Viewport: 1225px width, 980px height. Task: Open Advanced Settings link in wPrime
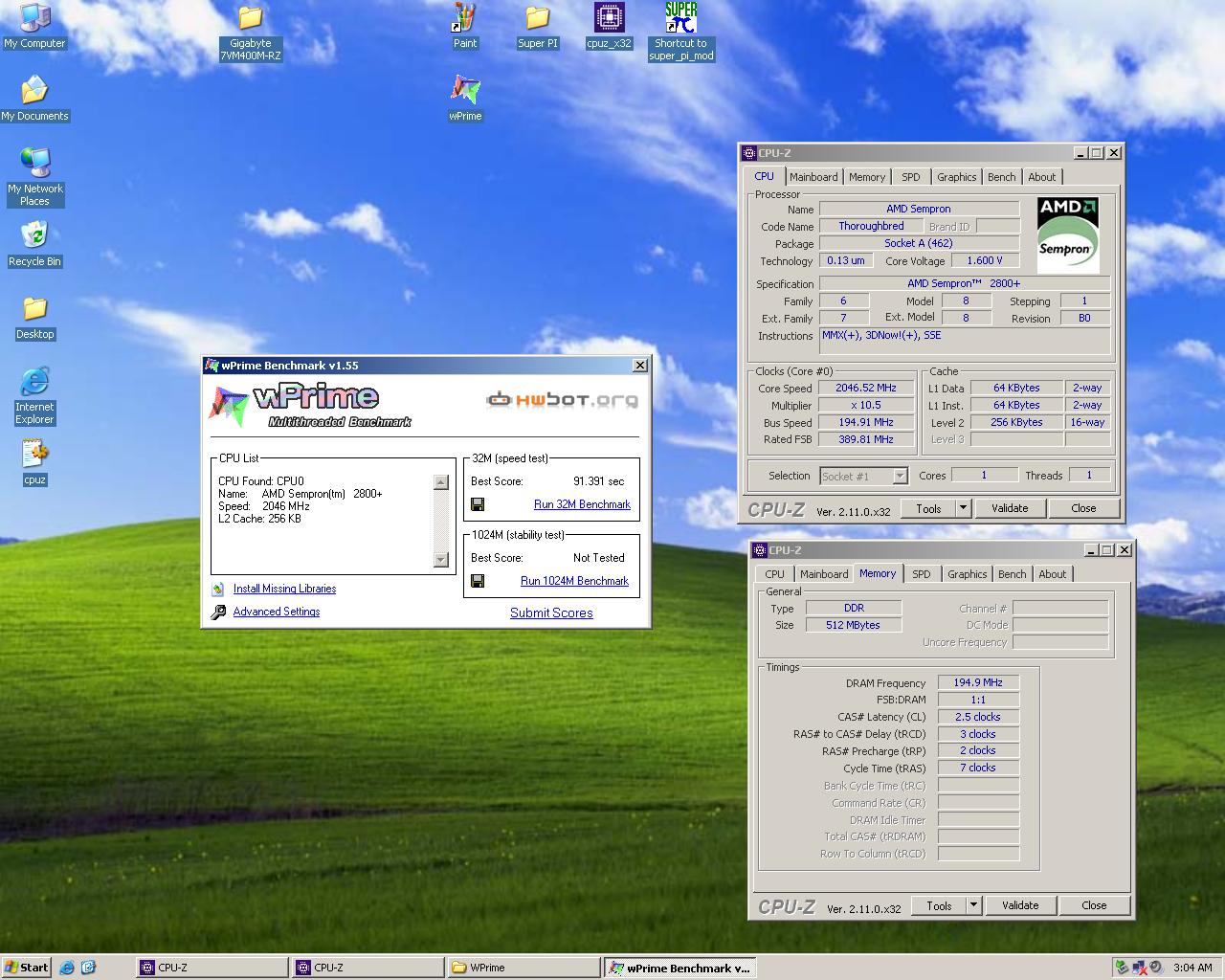click(277, 612)
